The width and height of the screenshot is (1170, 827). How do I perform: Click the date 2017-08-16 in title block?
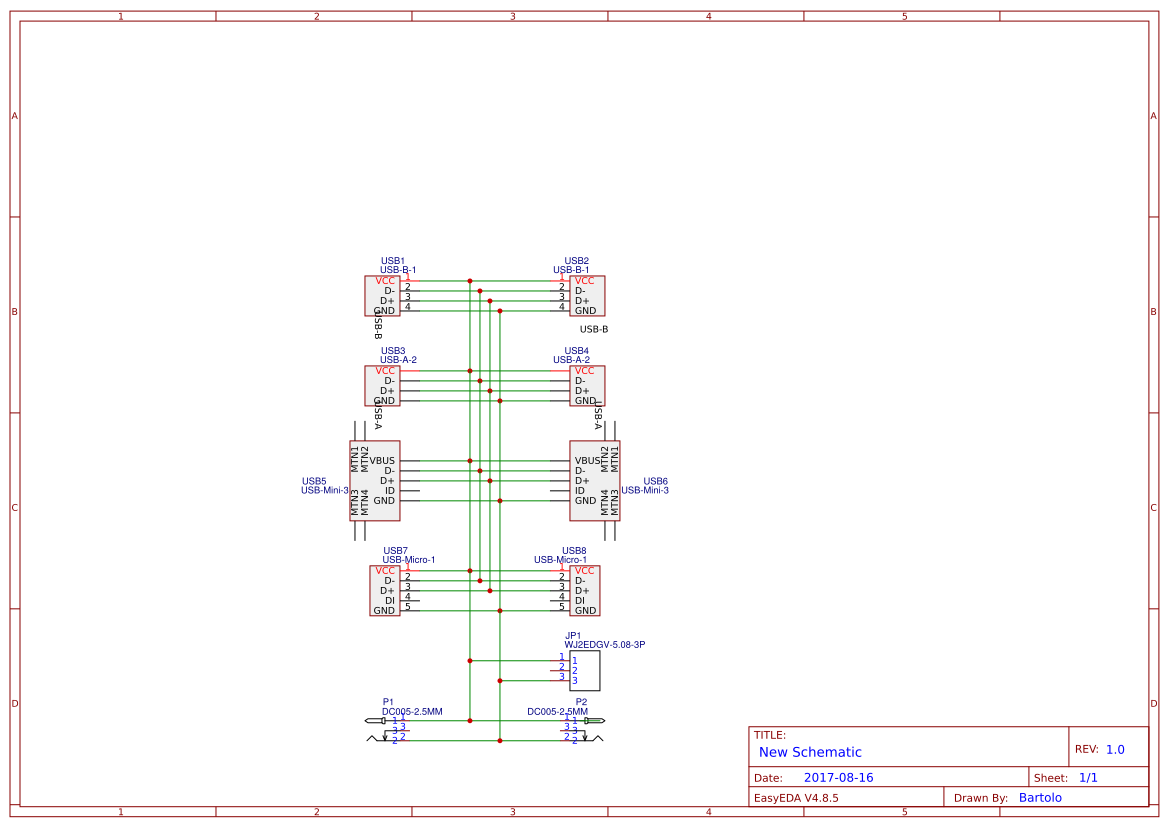[841, 776]
